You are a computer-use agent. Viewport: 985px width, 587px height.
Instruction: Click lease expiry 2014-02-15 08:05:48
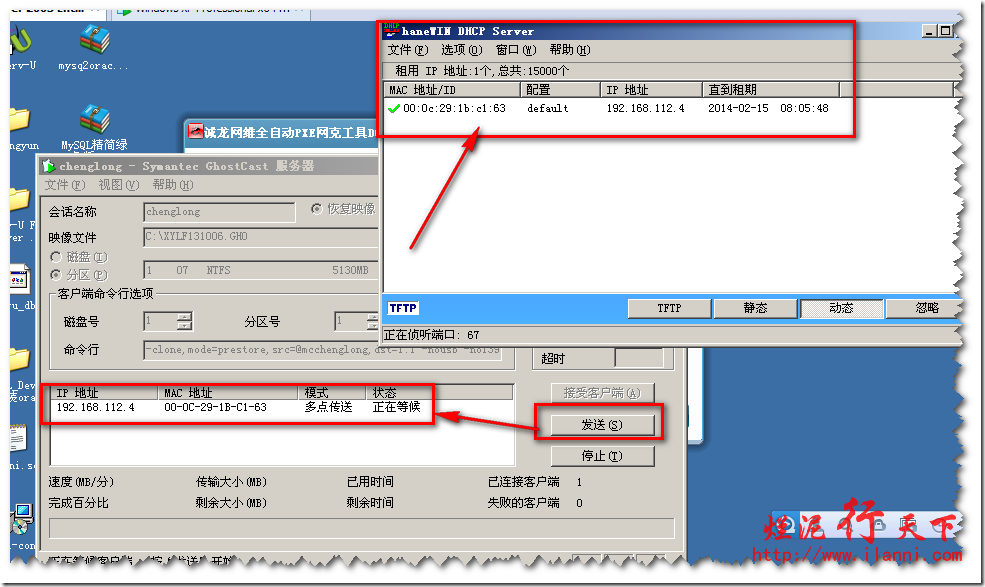768,108
